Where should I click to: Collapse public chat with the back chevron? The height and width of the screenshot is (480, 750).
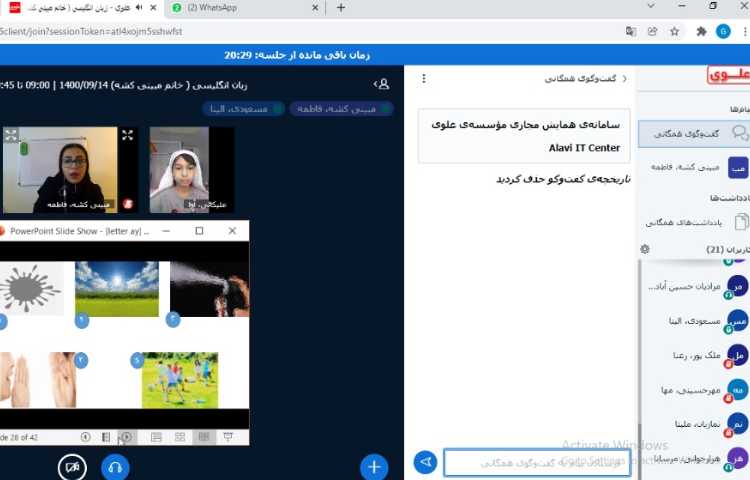[625, 78]
